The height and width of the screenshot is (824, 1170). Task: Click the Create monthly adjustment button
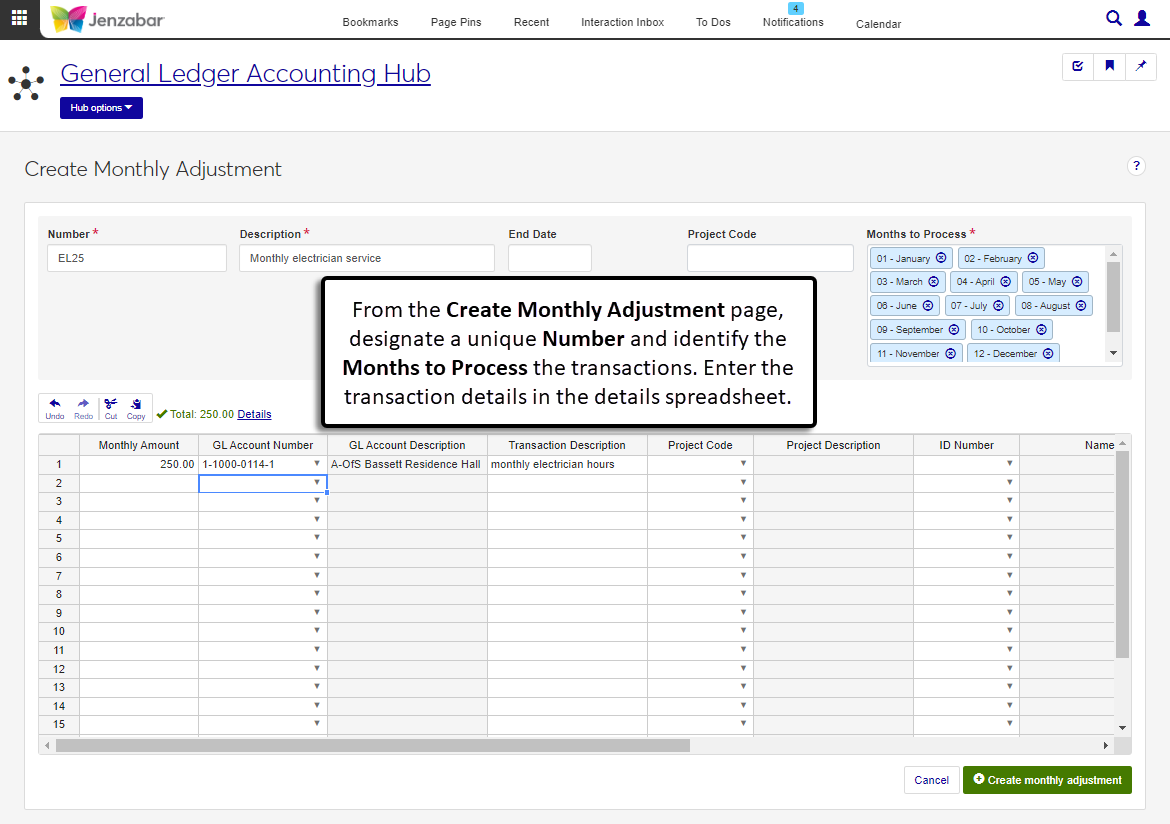point(1047,780)
